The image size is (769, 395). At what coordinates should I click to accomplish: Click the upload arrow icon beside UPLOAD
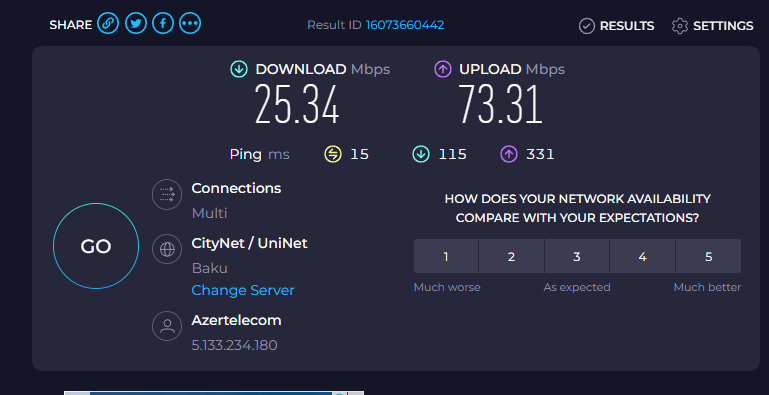pos(443,69)
